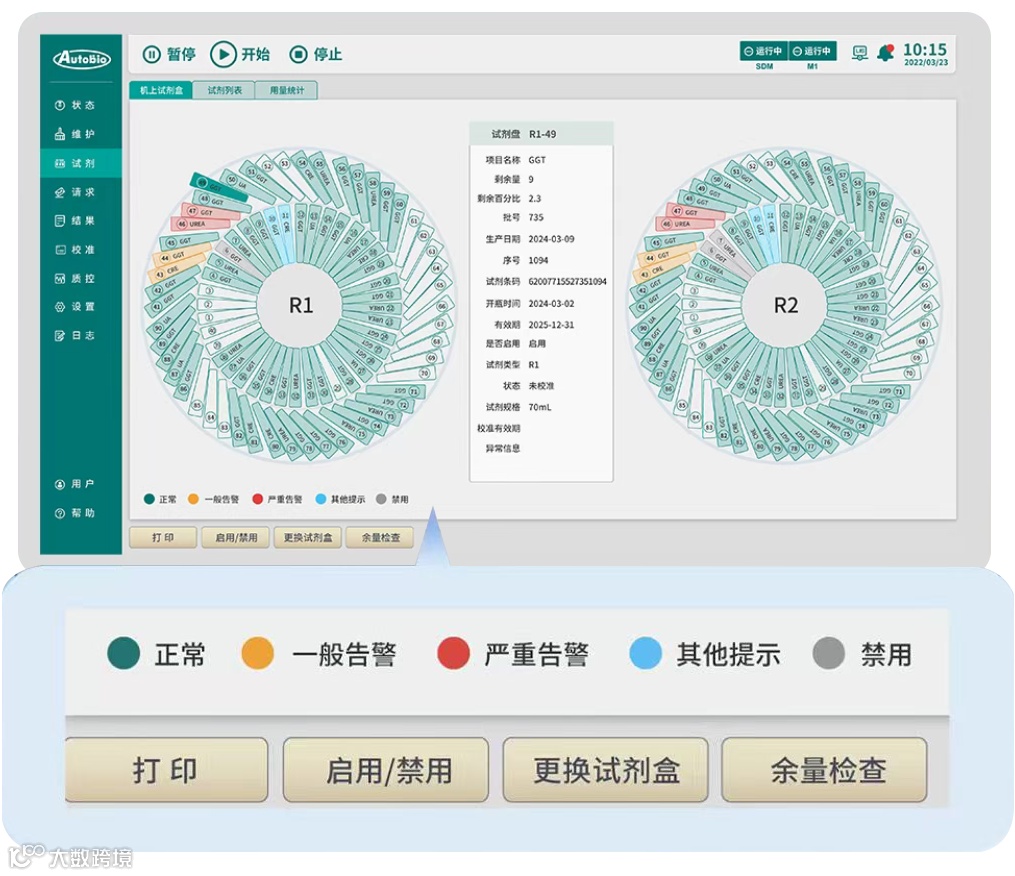Open the 质控 (QC) sidebar icon
1015x876 pixels.
click(x=58, y=276)
